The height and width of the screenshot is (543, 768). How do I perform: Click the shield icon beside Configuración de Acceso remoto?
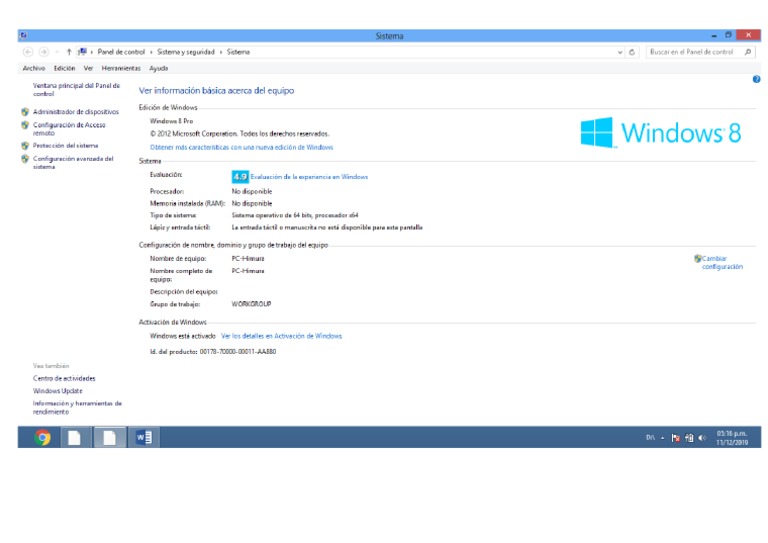click(x=25, y=125)
